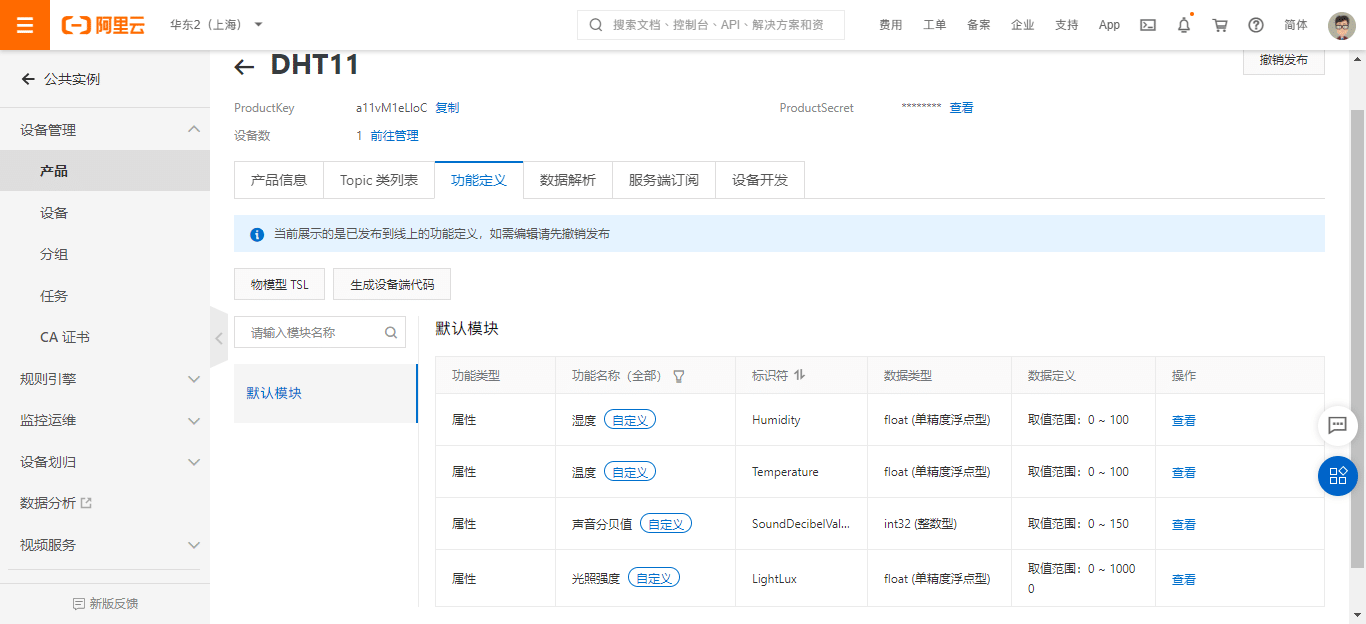Open the Cloud Shell terminal icon
The image size is (1366, 624).
click(x=1148, y=25)
